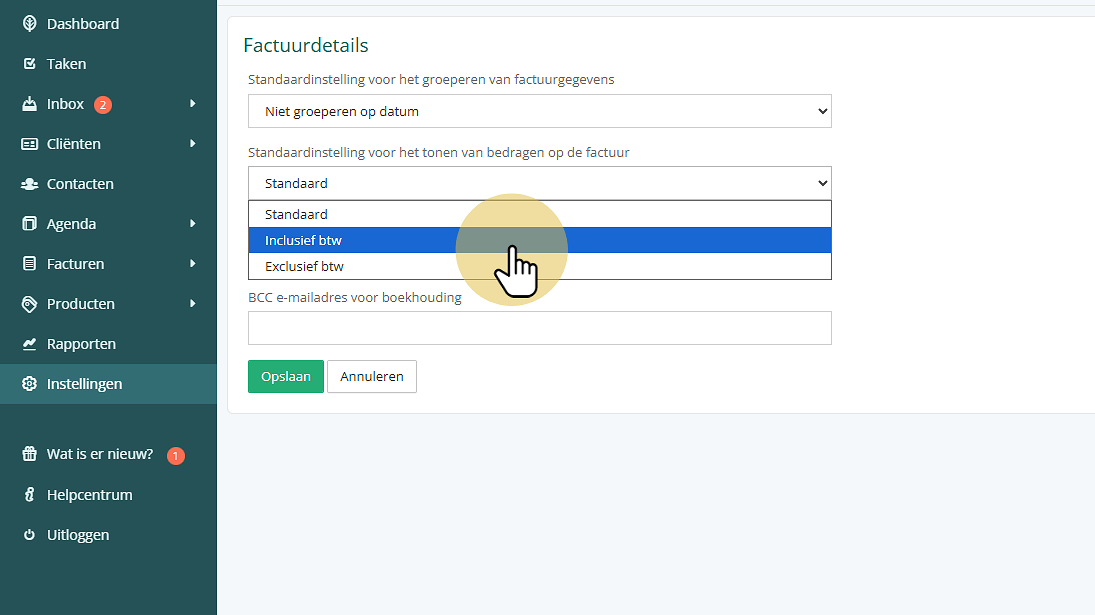This screenshot has height=615, width=1095.
Task: Click the Cliënten card icon
Action: click(x=29, y=144)
